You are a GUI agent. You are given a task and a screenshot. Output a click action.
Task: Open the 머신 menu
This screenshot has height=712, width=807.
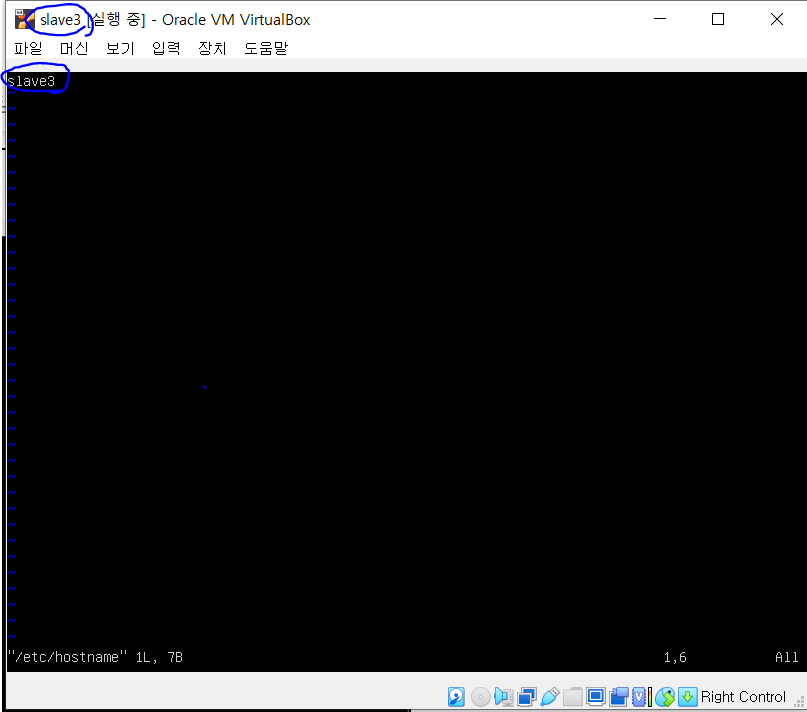[x=74, y=48]
